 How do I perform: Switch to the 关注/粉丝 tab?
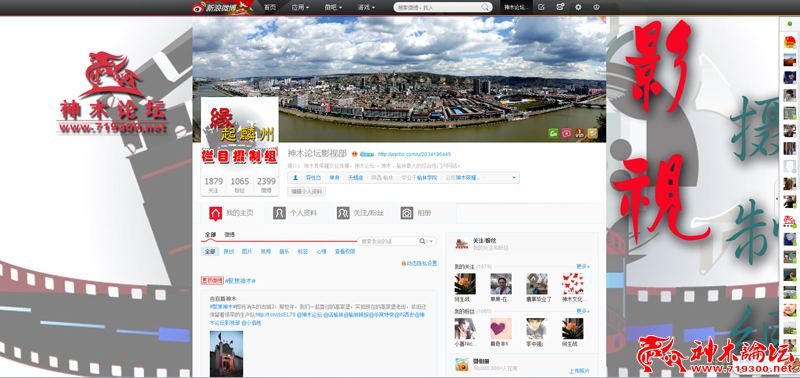[x=361, y=213]
